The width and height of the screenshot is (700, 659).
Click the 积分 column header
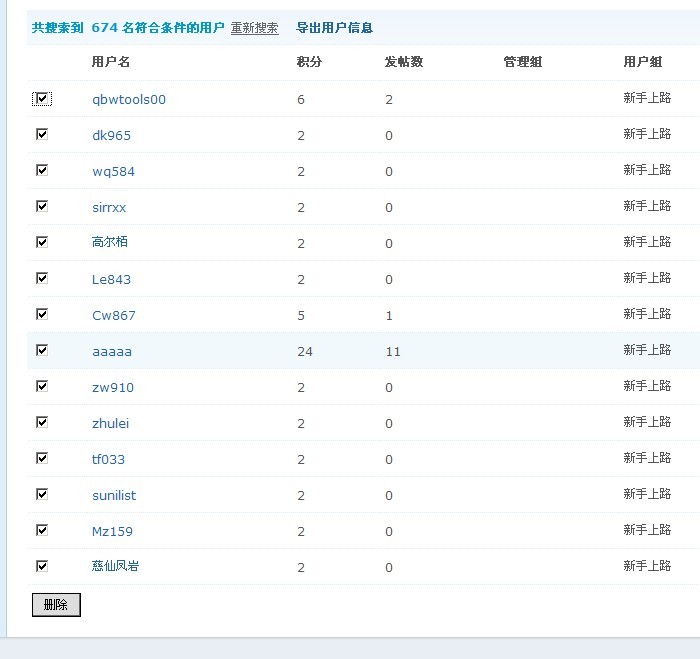point(309,62)
